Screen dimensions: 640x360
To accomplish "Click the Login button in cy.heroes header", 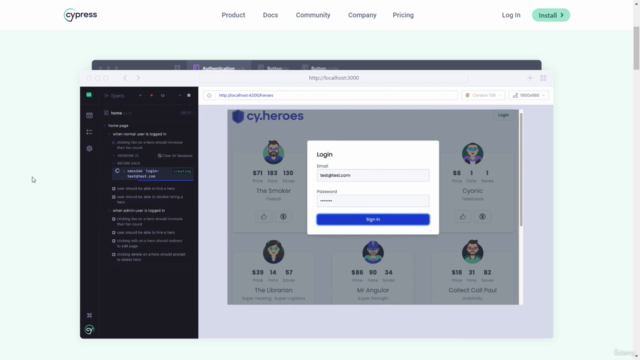I will tap(503, 115).
